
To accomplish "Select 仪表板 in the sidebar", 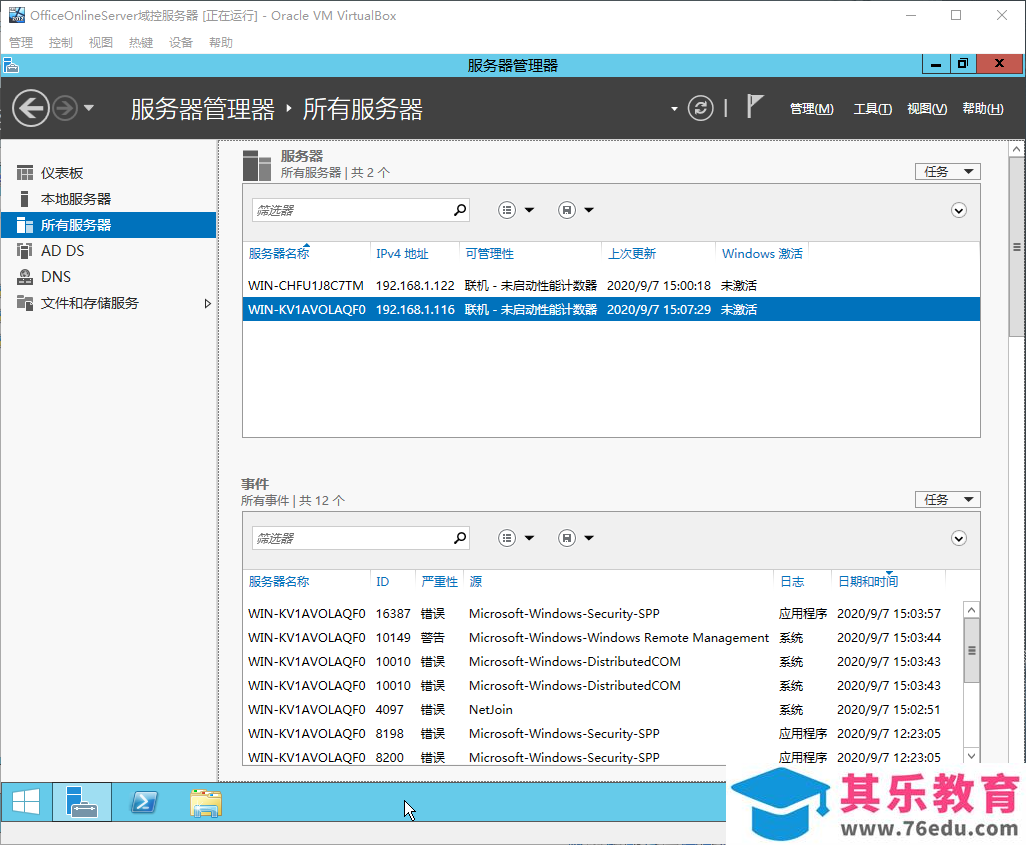I will [x=109, y=173].
